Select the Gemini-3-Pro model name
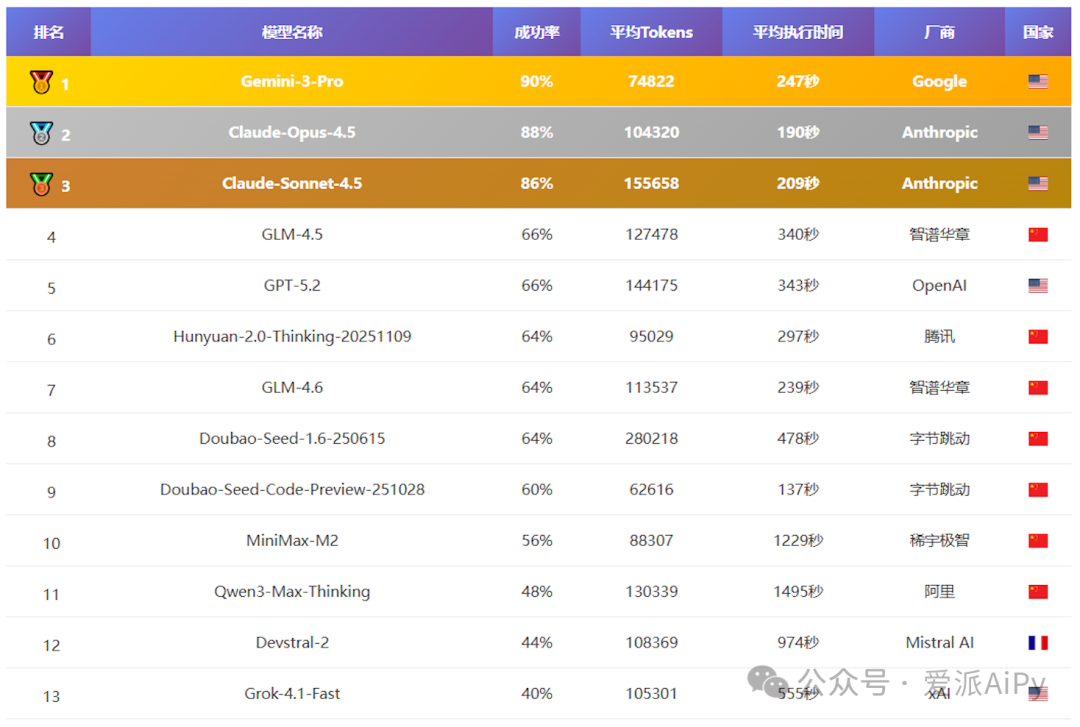The width and height of the screenshot is (1080, 727). 292,81
